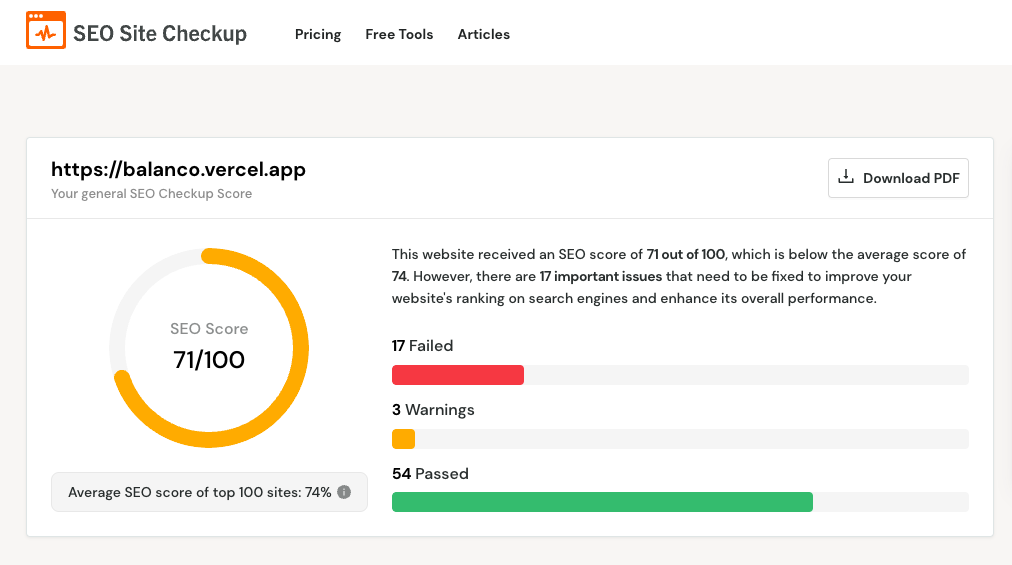1012x565 pixels.
Task: Click the download arrow icon
Action: pos(845,177)
